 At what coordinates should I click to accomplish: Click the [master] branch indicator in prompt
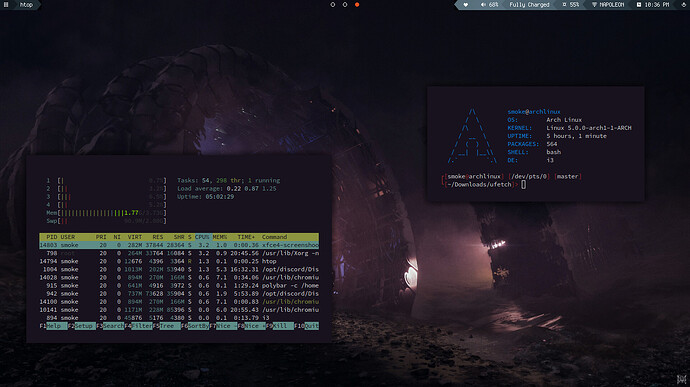(568, 177)
